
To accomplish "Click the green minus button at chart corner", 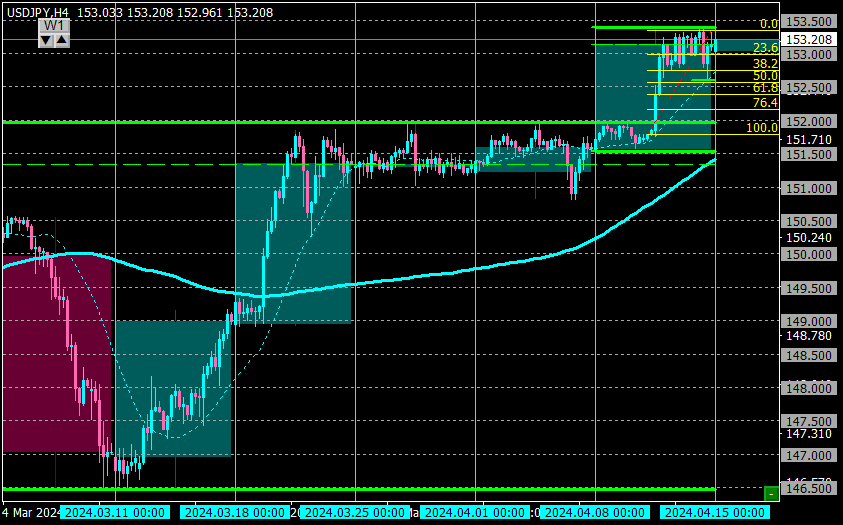I will click(771, 493).
